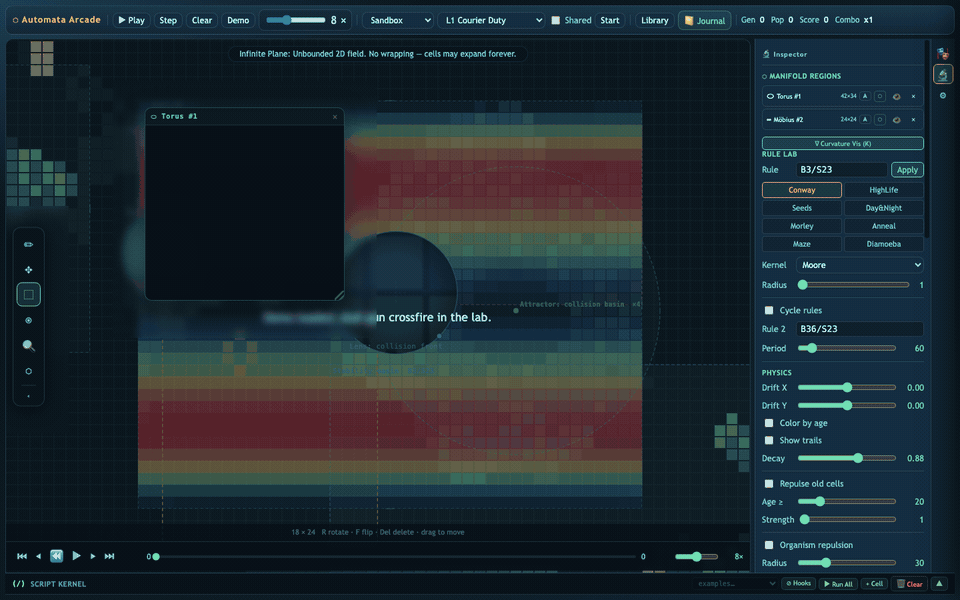The width and height of the screenshot is (960, 600).
Task: Adjust the kernel Radius slider
Action: click(x=853, y=285)
